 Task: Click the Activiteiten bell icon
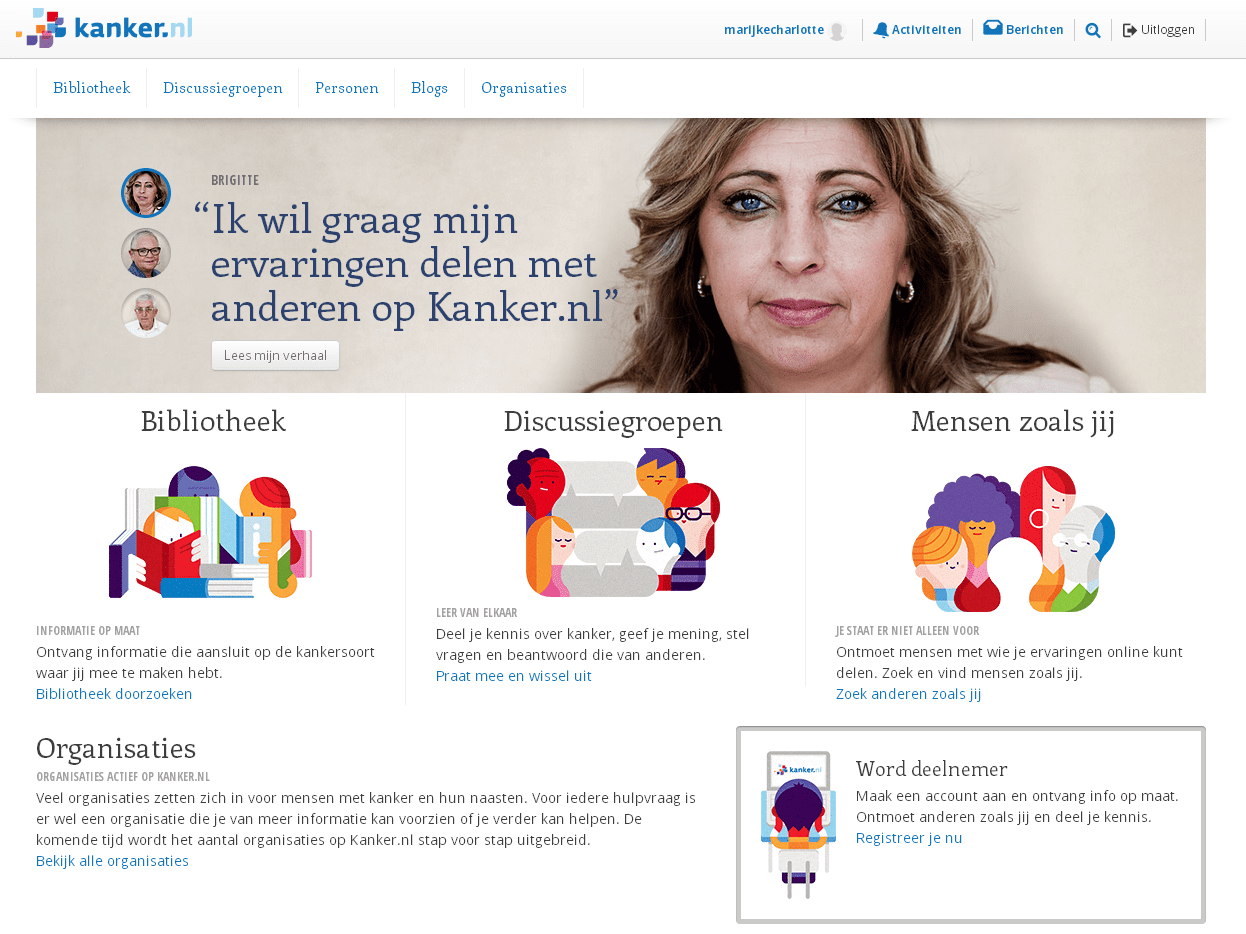881,30
